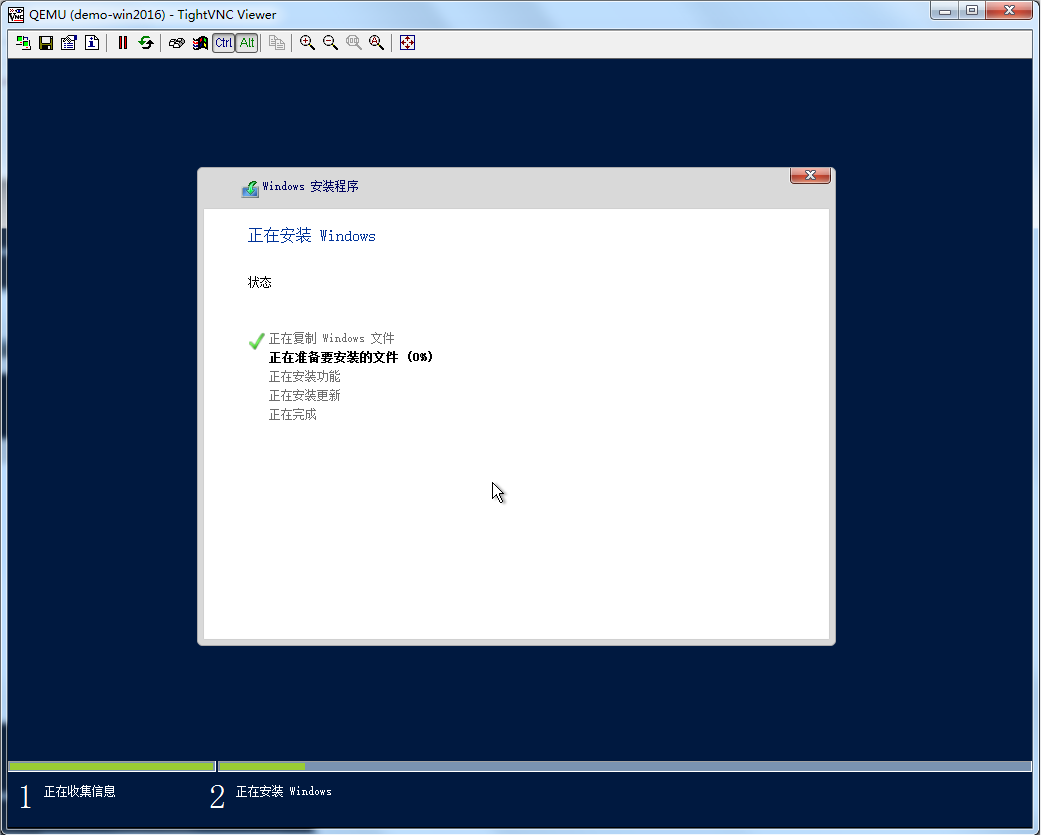Zoom in on the remote view
1041x835 pixels.
point(307,43)
